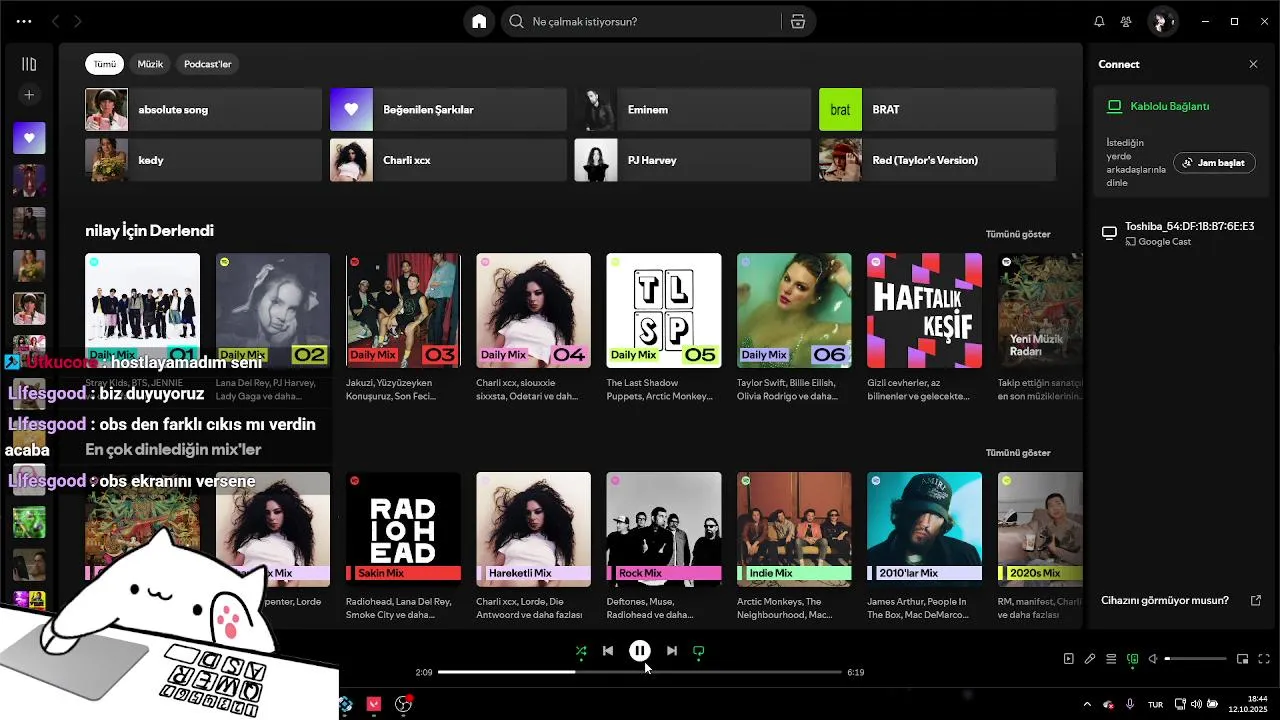Viewport: 1280px width, 720px height.
Task: Open the Daily Mix 05 card
Action: point(663,328)
